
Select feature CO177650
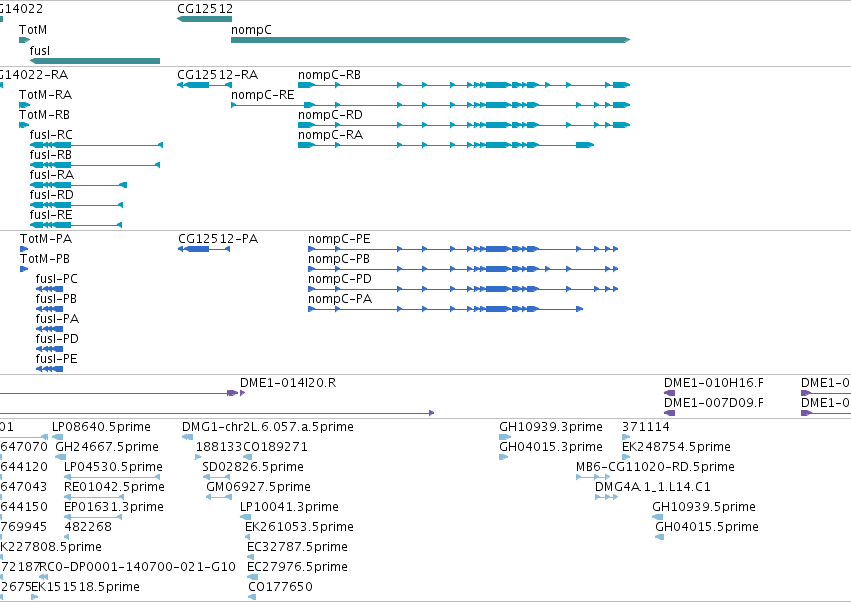[x=252, y=597]
